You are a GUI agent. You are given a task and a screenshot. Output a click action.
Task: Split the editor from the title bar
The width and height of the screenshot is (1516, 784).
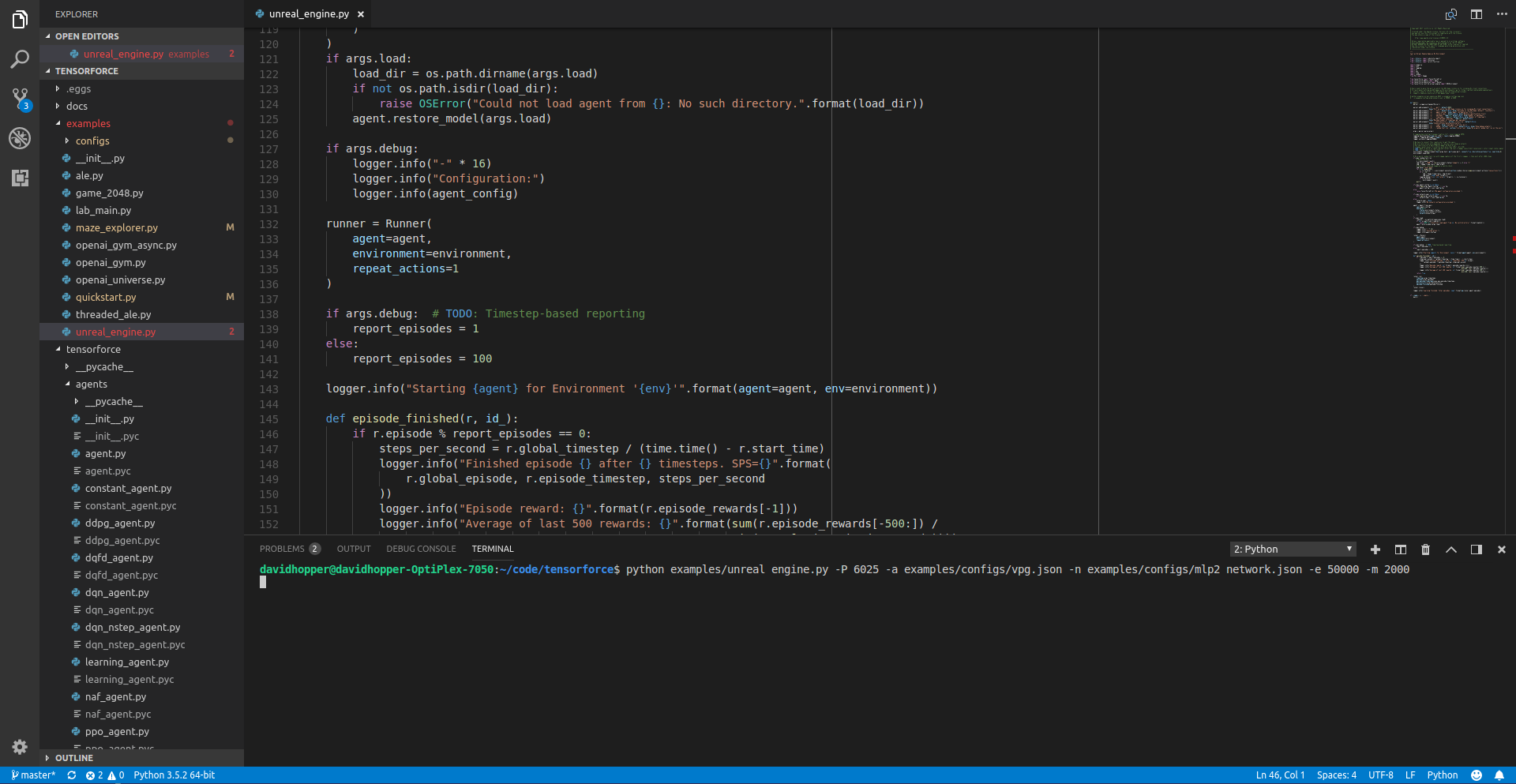coord(1477,13)
